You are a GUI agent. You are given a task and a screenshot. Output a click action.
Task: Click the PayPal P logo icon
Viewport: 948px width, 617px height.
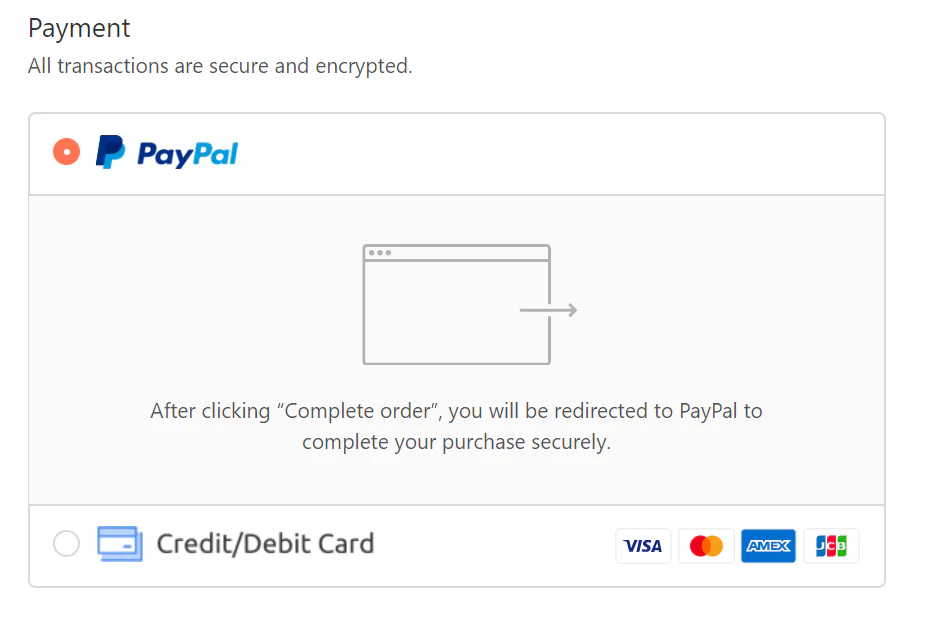click(x=111, y=152)
